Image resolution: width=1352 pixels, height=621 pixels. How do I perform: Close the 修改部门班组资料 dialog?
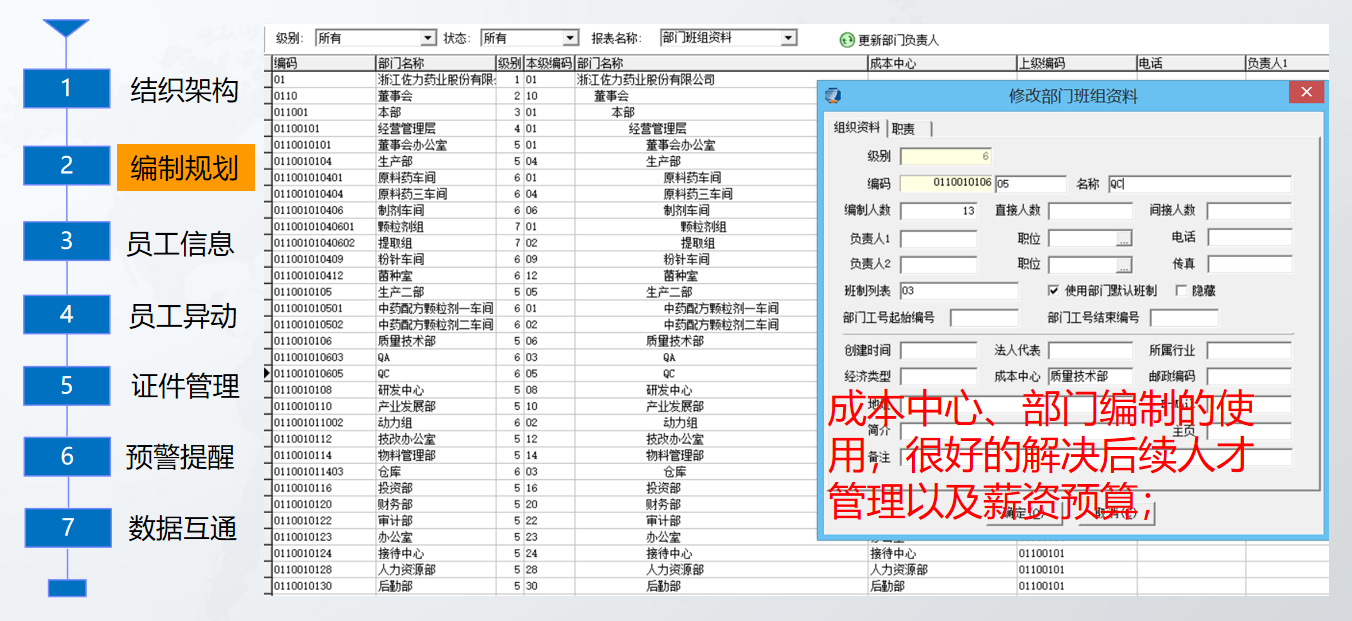[x=1306, y=93]
